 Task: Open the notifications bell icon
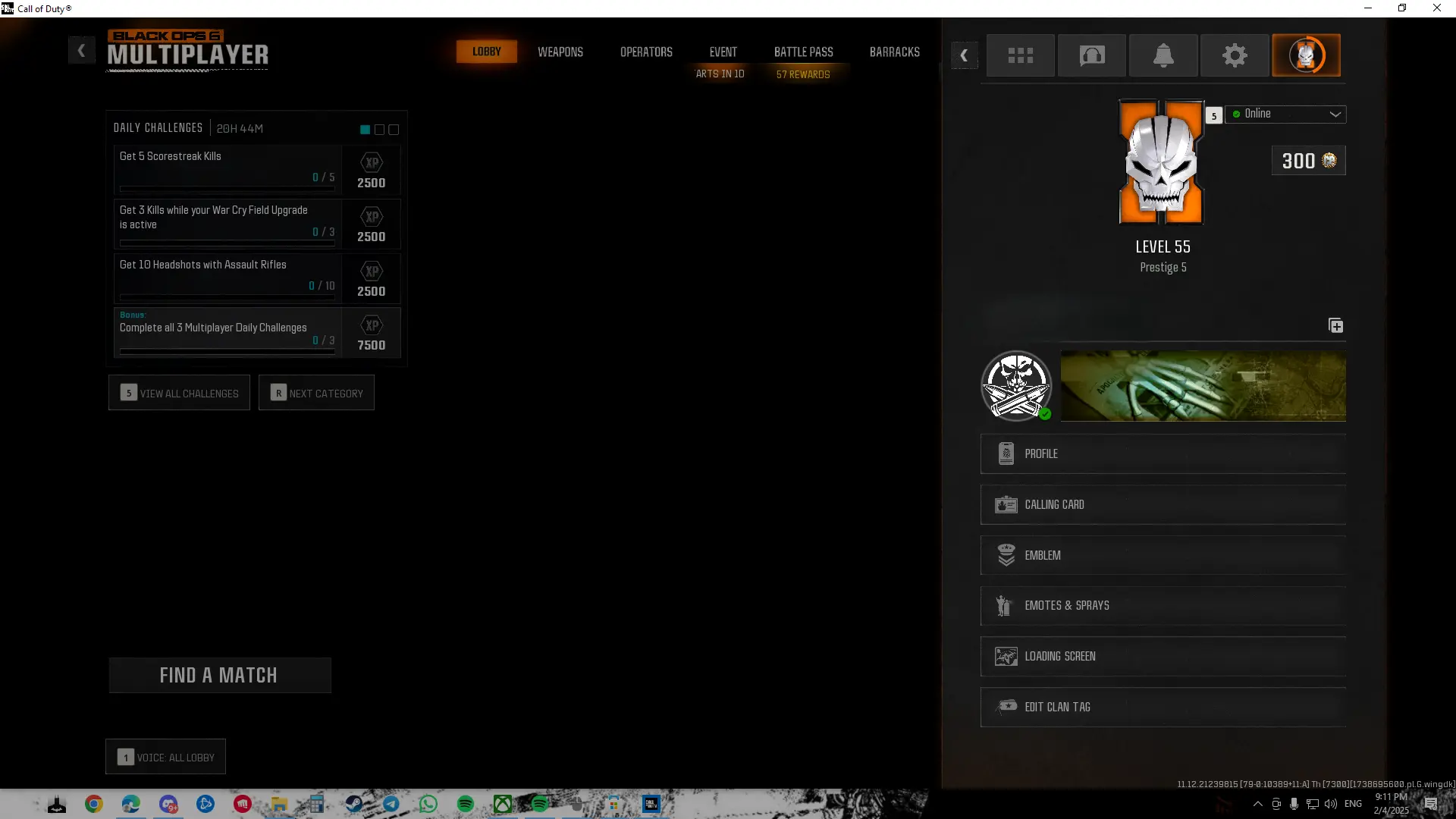click(1163, 55)
